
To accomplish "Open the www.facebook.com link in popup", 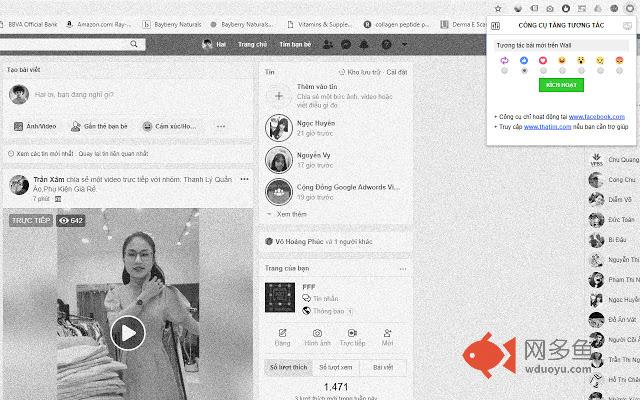I will (597, 117).
